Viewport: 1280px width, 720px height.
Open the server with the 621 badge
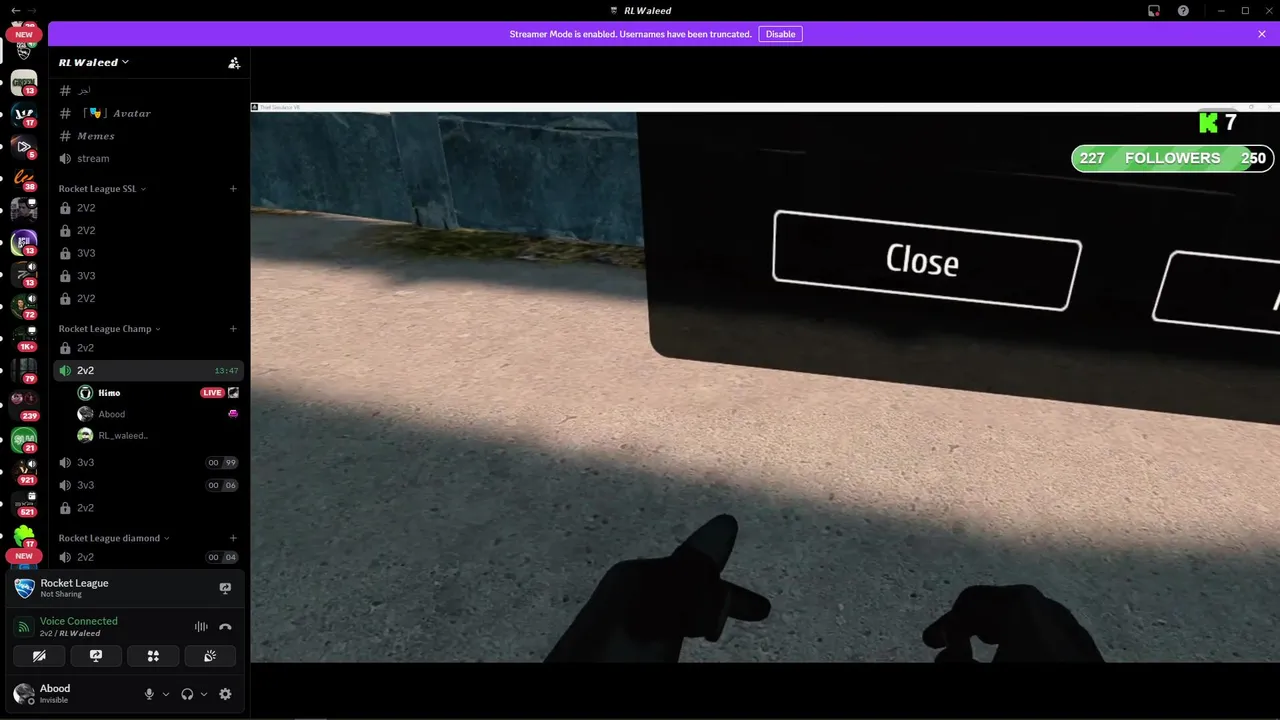pyautogui.click(x=24, y=502)
